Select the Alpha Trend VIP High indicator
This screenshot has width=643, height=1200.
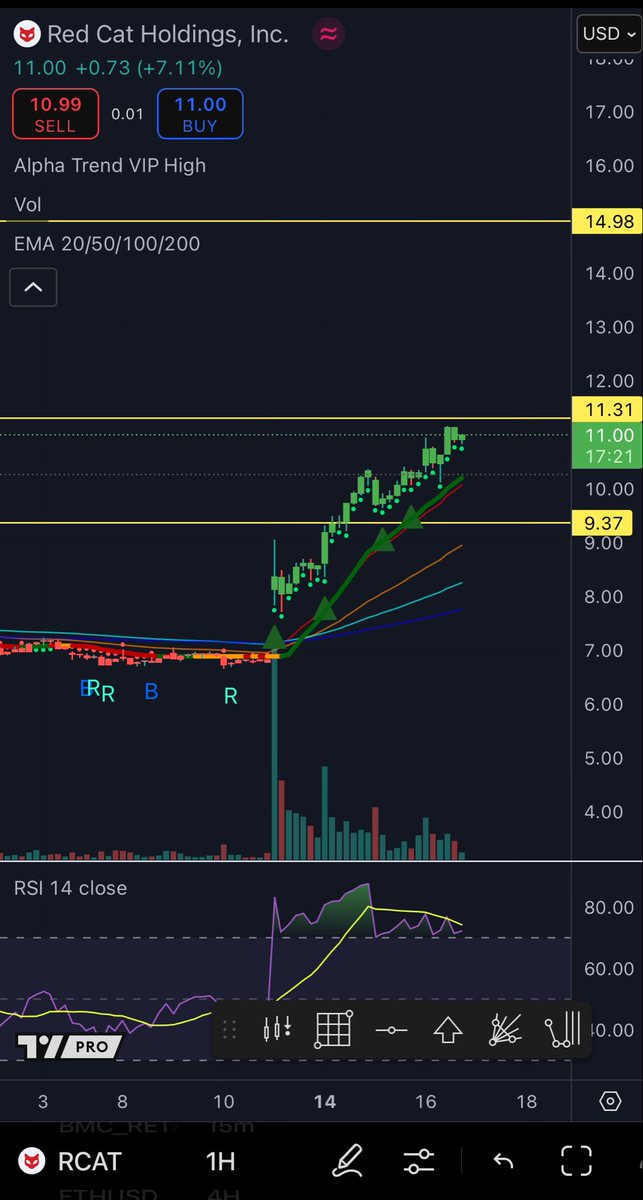[x=110, y=166]
